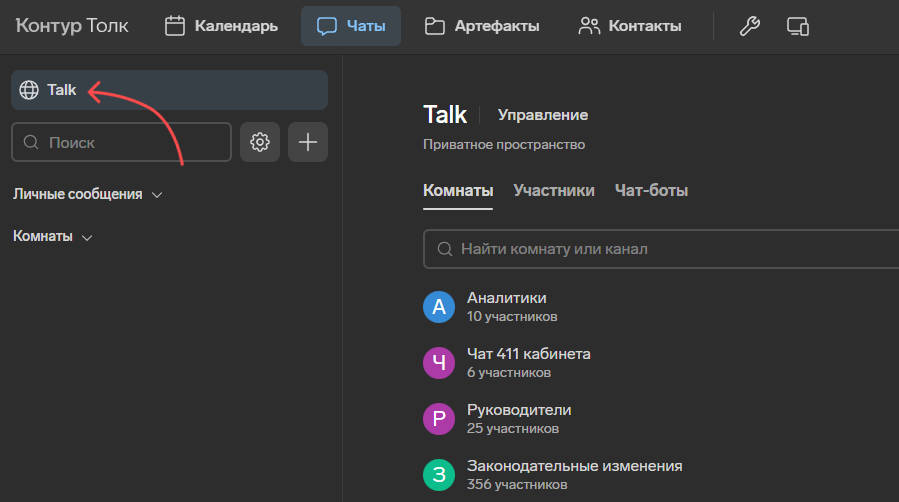Click the devices monitor icon in top bar
The width and height of the screenshot is (899, 502).
click(797, 26)
